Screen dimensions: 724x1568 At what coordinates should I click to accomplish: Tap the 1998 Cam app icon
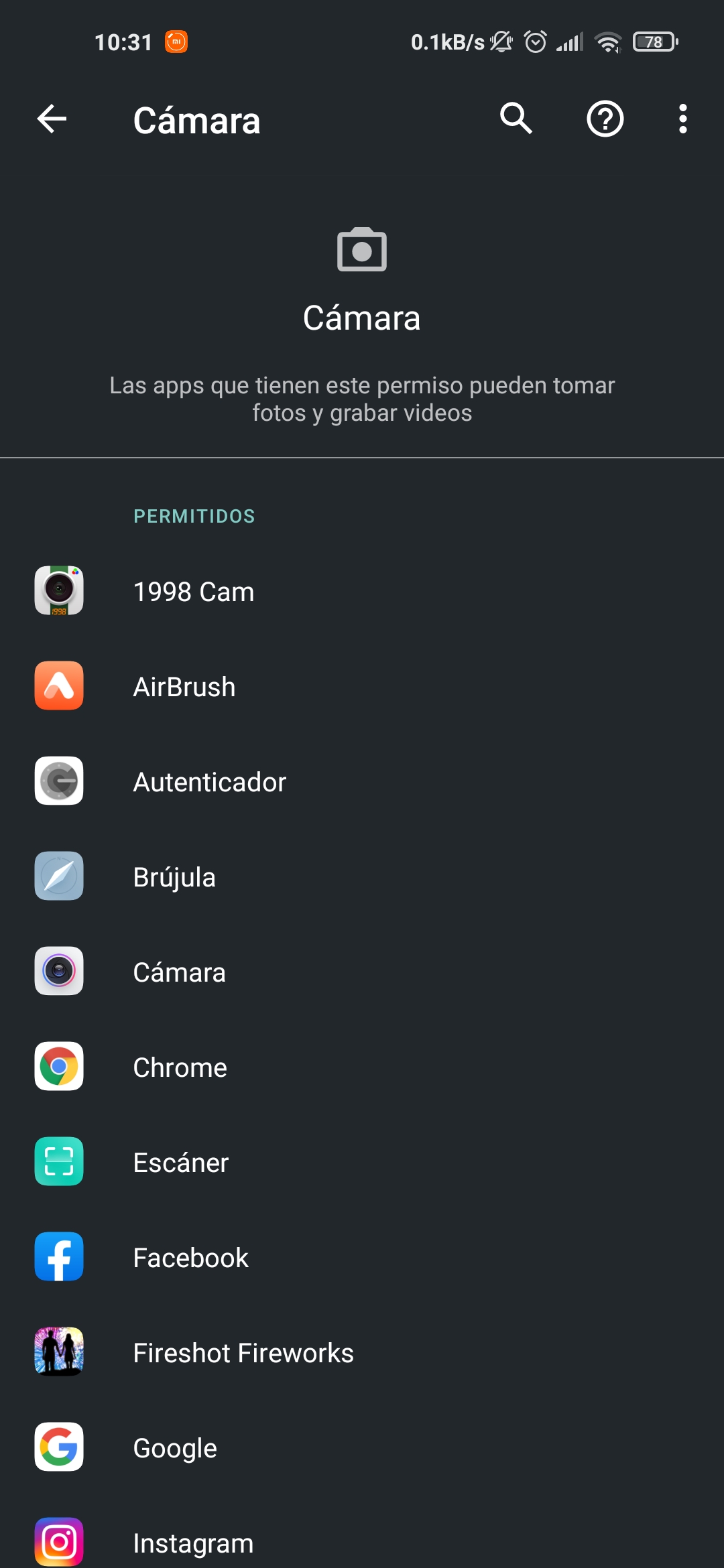(x=59, y=590)
